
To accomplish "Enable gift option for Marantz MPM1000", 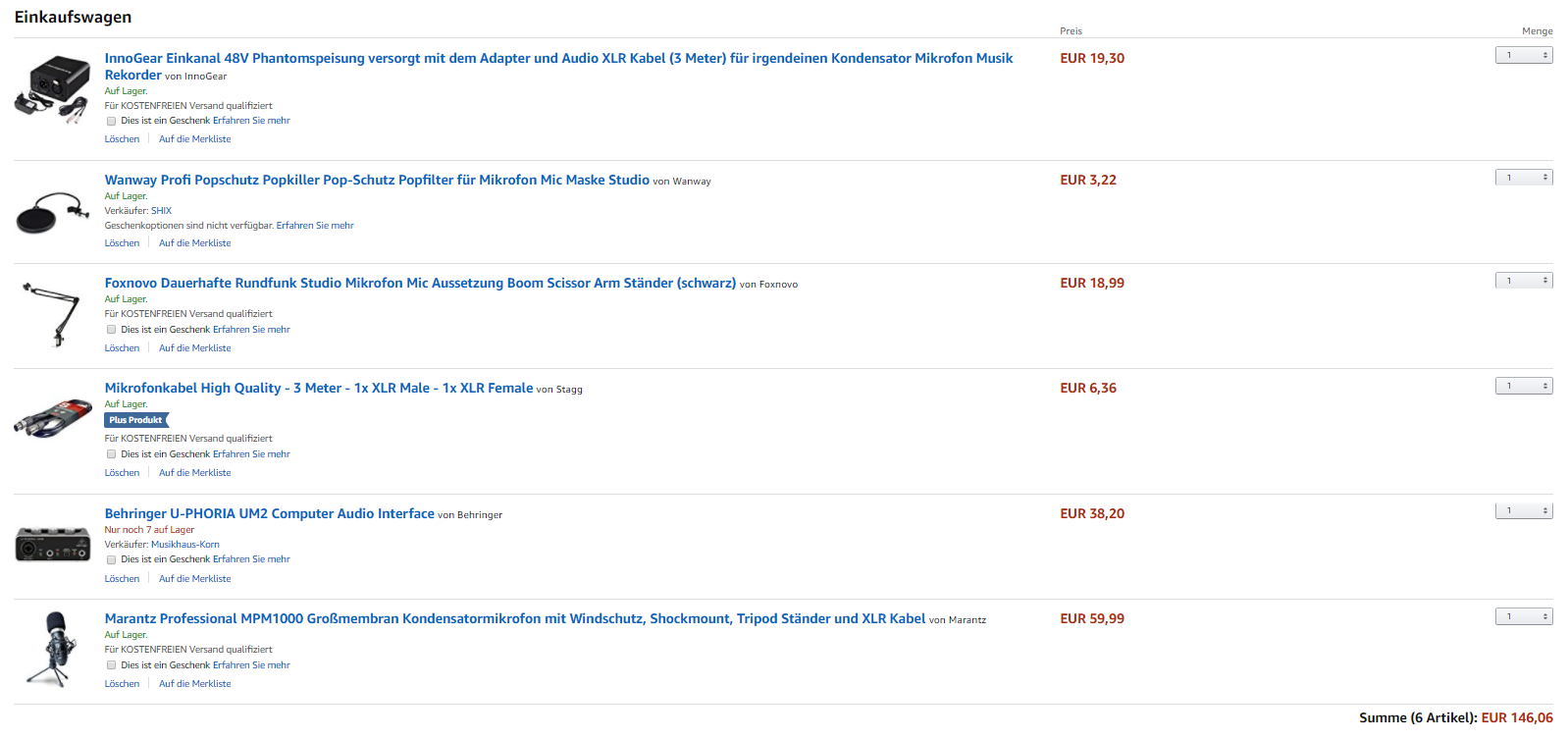I will pos(111,665).
